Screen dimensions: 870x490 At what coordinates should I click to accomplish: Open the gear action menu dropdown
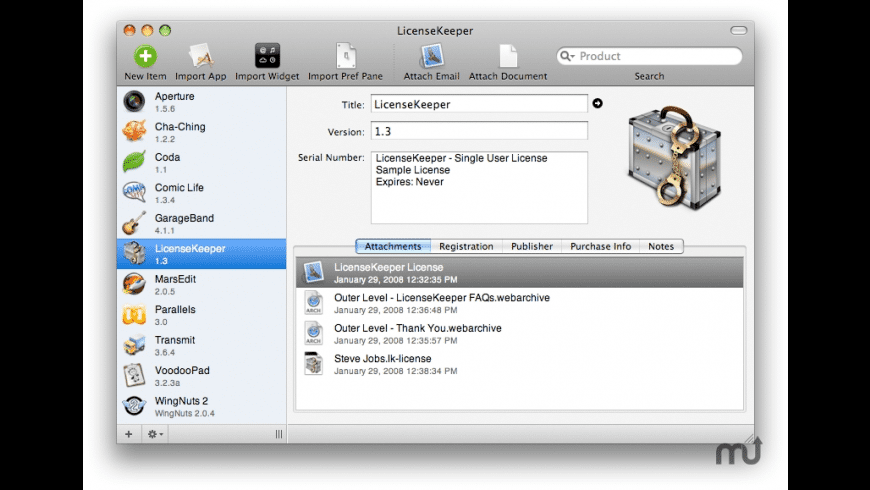pos(155,434)
